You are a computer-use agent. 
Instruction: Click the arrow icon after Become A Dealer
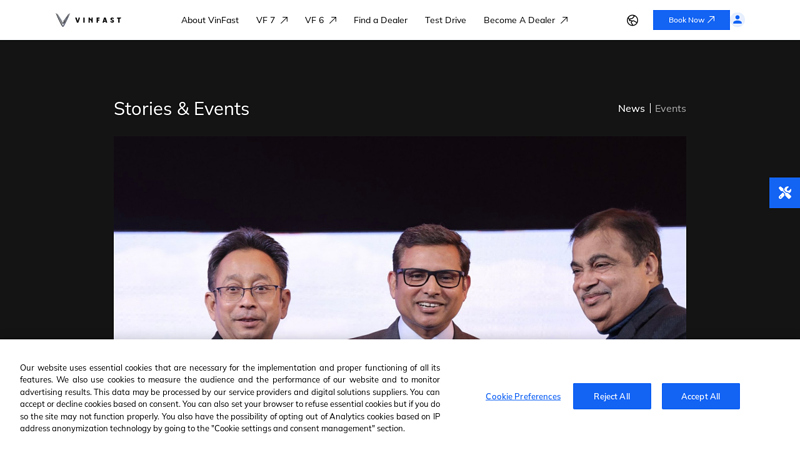click(x=564, y=20)
